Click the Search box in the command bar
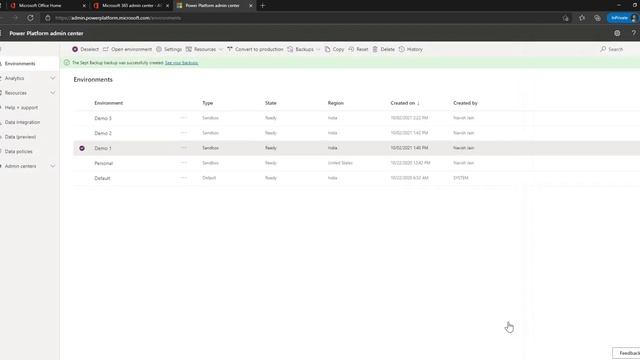This screenshot has width=640, height=360. pyautogui.click(x=612, y=49)
